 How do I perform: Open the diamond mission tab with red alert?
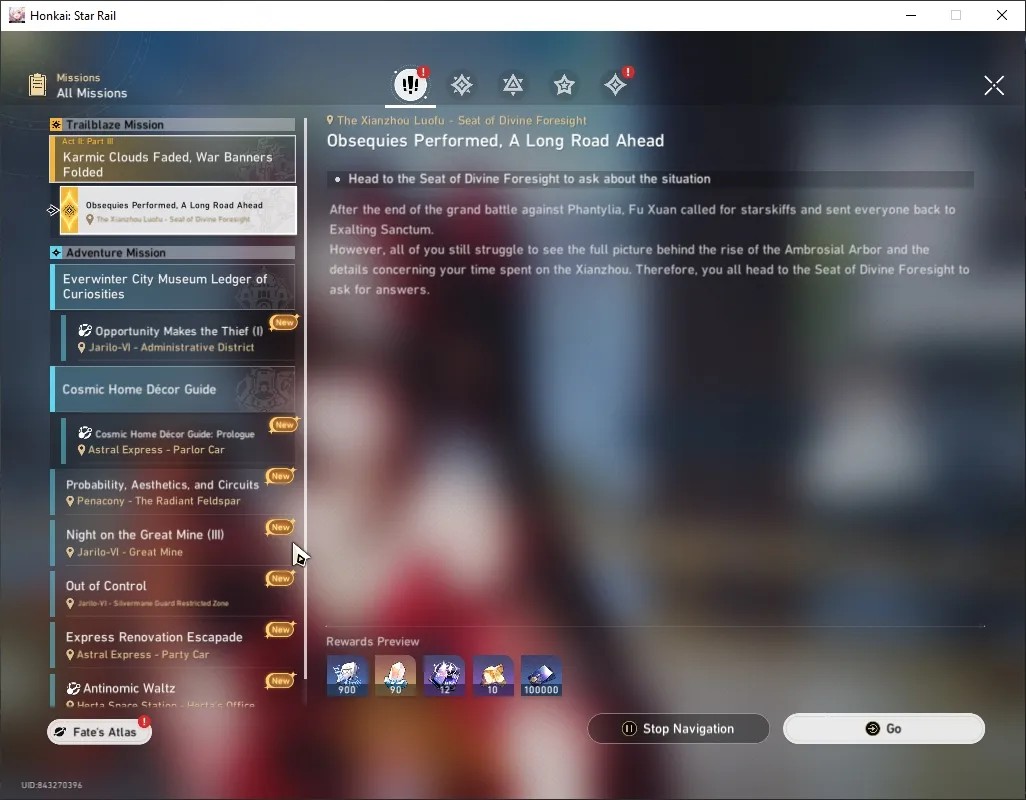(616, 84)
